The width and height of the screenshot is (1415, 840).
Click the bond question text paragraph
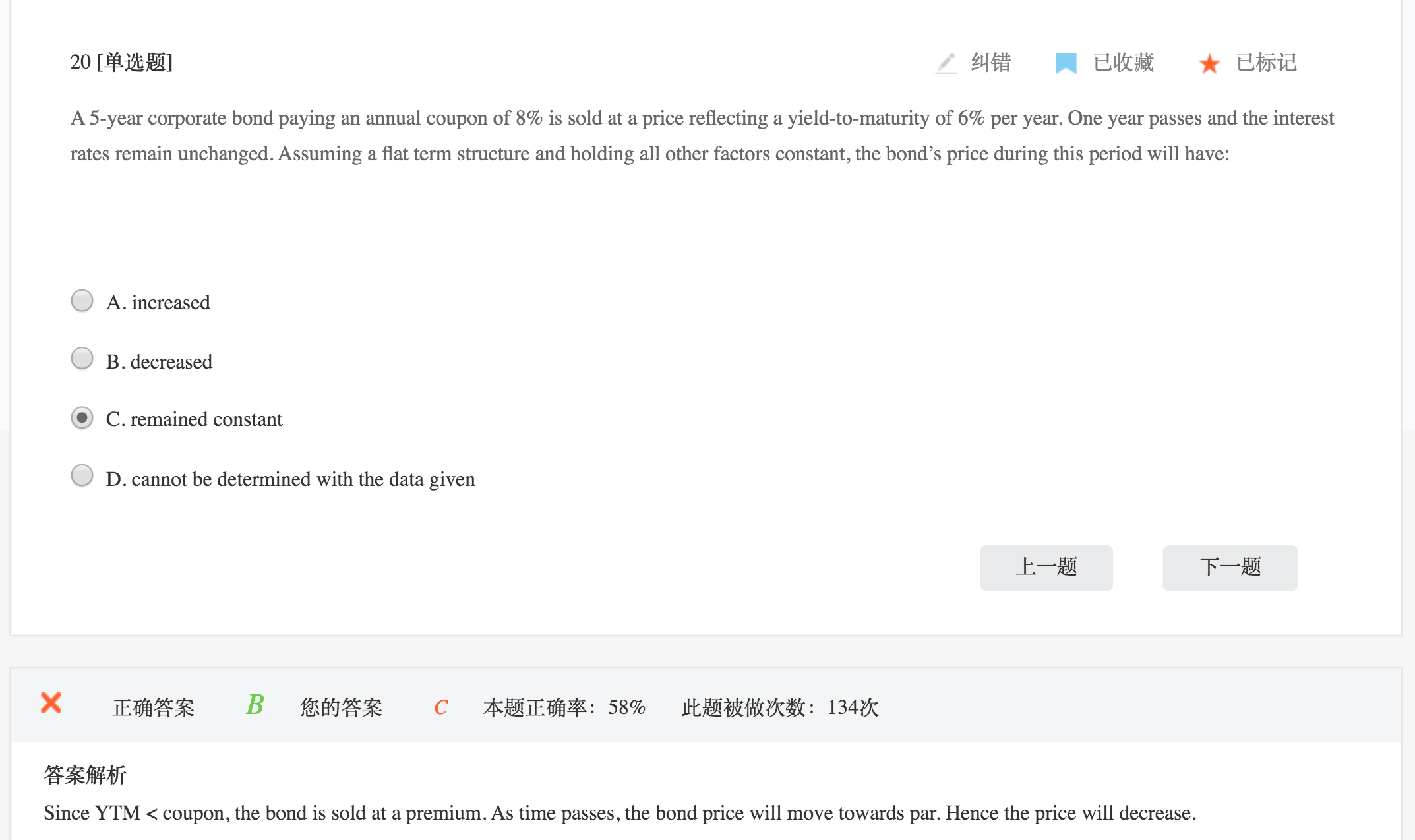pyautogui.click(x=702, y=136)
